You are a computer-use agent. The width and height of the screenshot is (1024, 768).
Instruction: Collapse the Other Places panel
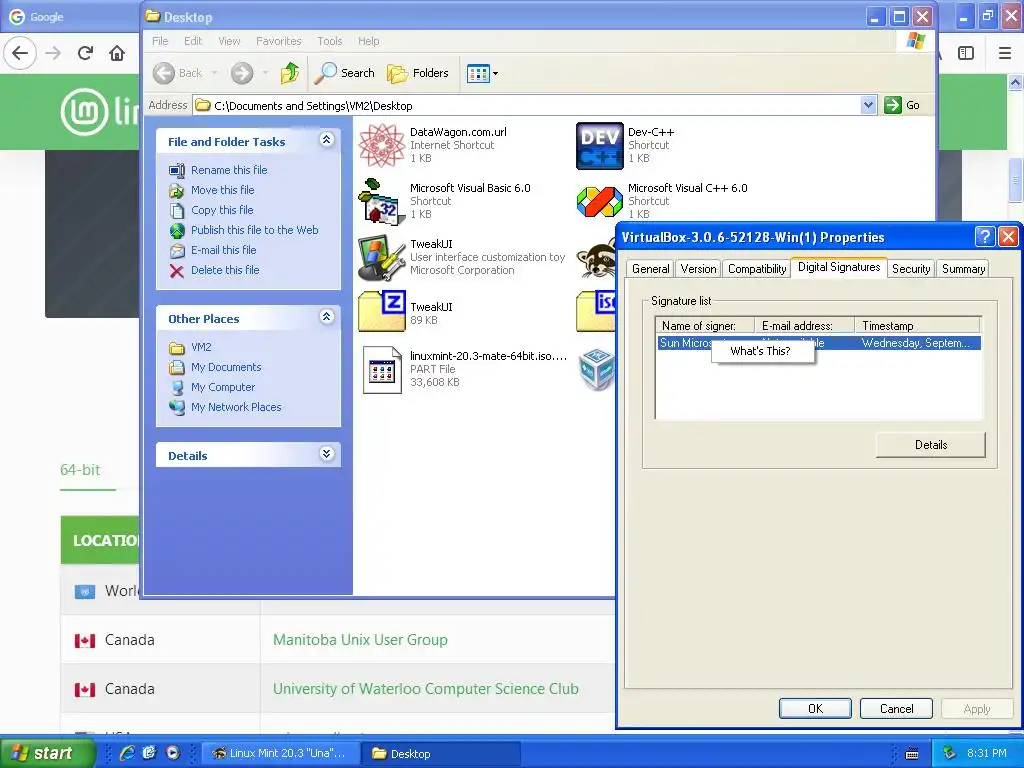point(327,317)
